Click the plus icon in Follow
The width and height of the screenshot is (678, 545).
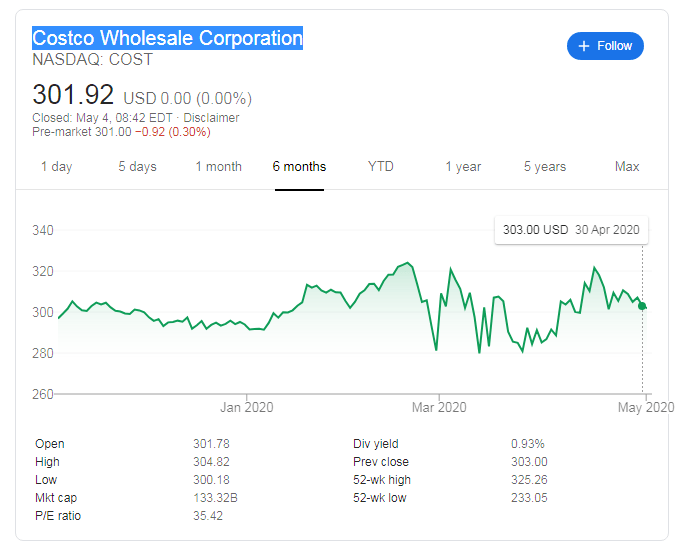pyautogui.click(x=584, y=46)
